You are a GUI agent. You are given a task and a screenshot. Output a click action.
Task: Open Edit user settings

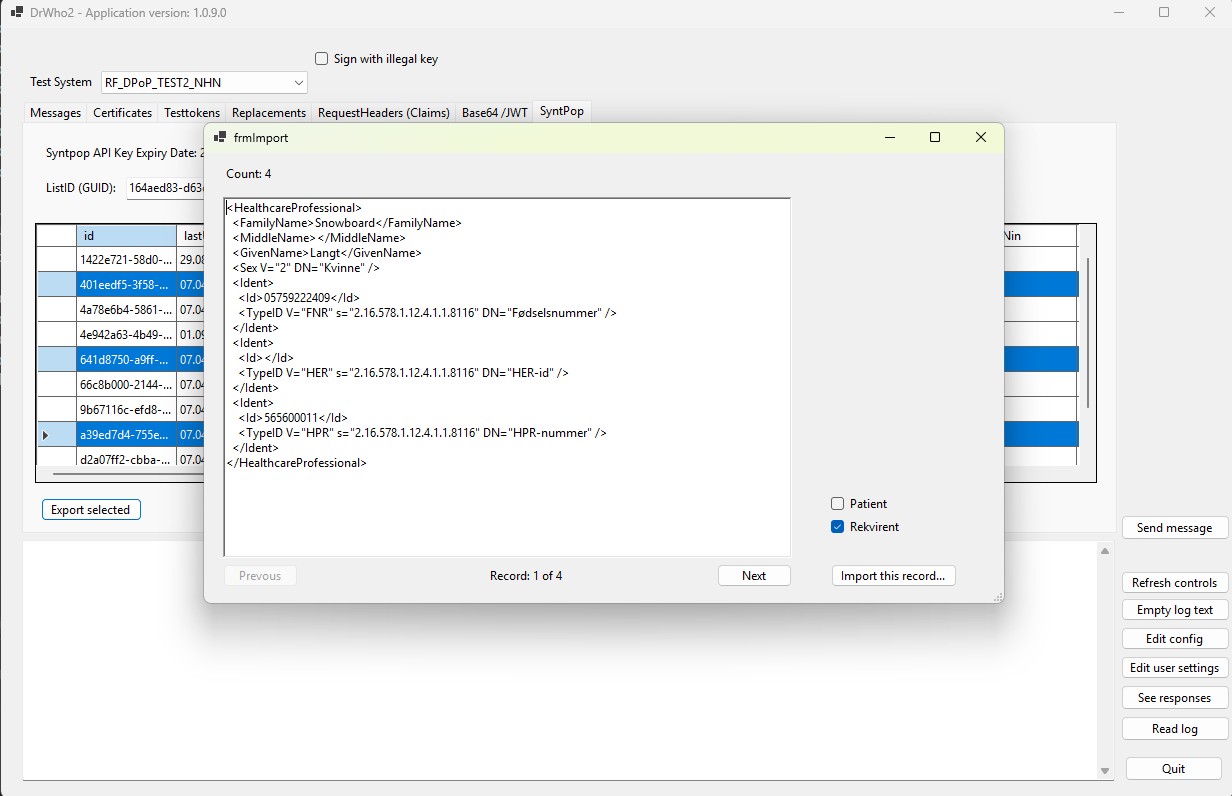pyautogui.click(x=1174, y=667)
